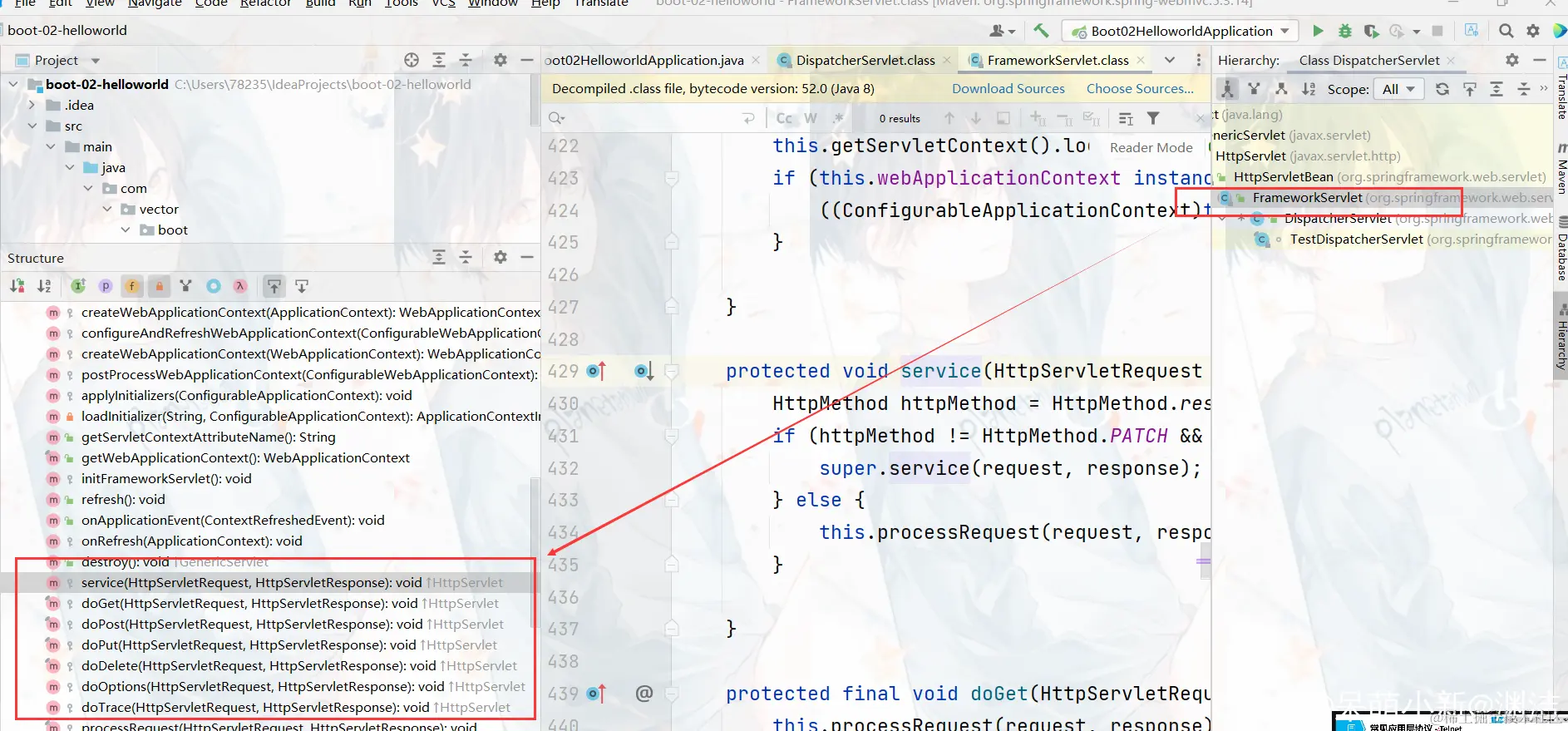
Task: Refresh the Hierarchy panel
Action: pos(1442,89)
